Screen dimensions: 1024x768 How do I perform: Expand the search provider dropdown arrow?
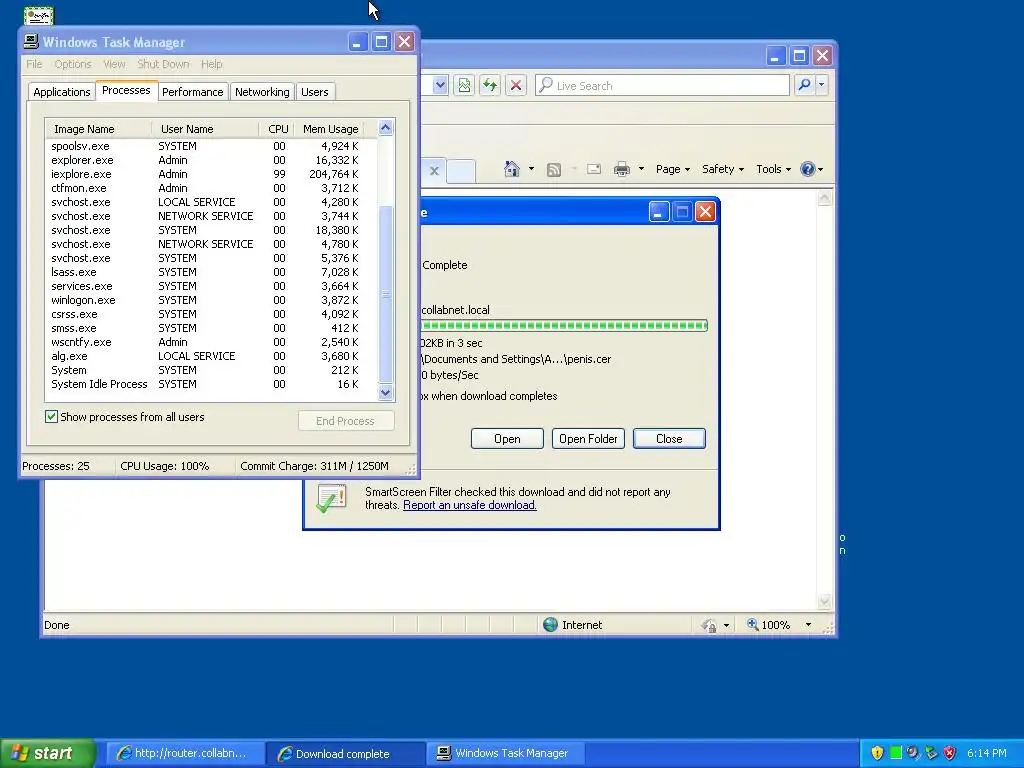822,85
